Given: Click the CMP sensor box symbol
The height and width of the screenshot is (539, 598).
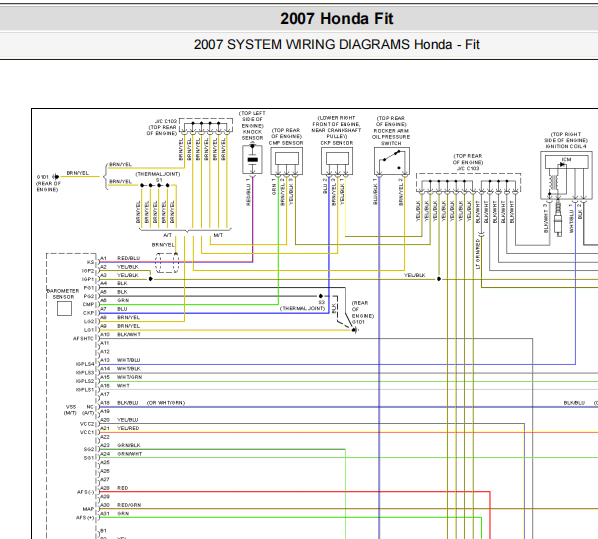Looking at the screenshot, I should click(x=287, y=161).
